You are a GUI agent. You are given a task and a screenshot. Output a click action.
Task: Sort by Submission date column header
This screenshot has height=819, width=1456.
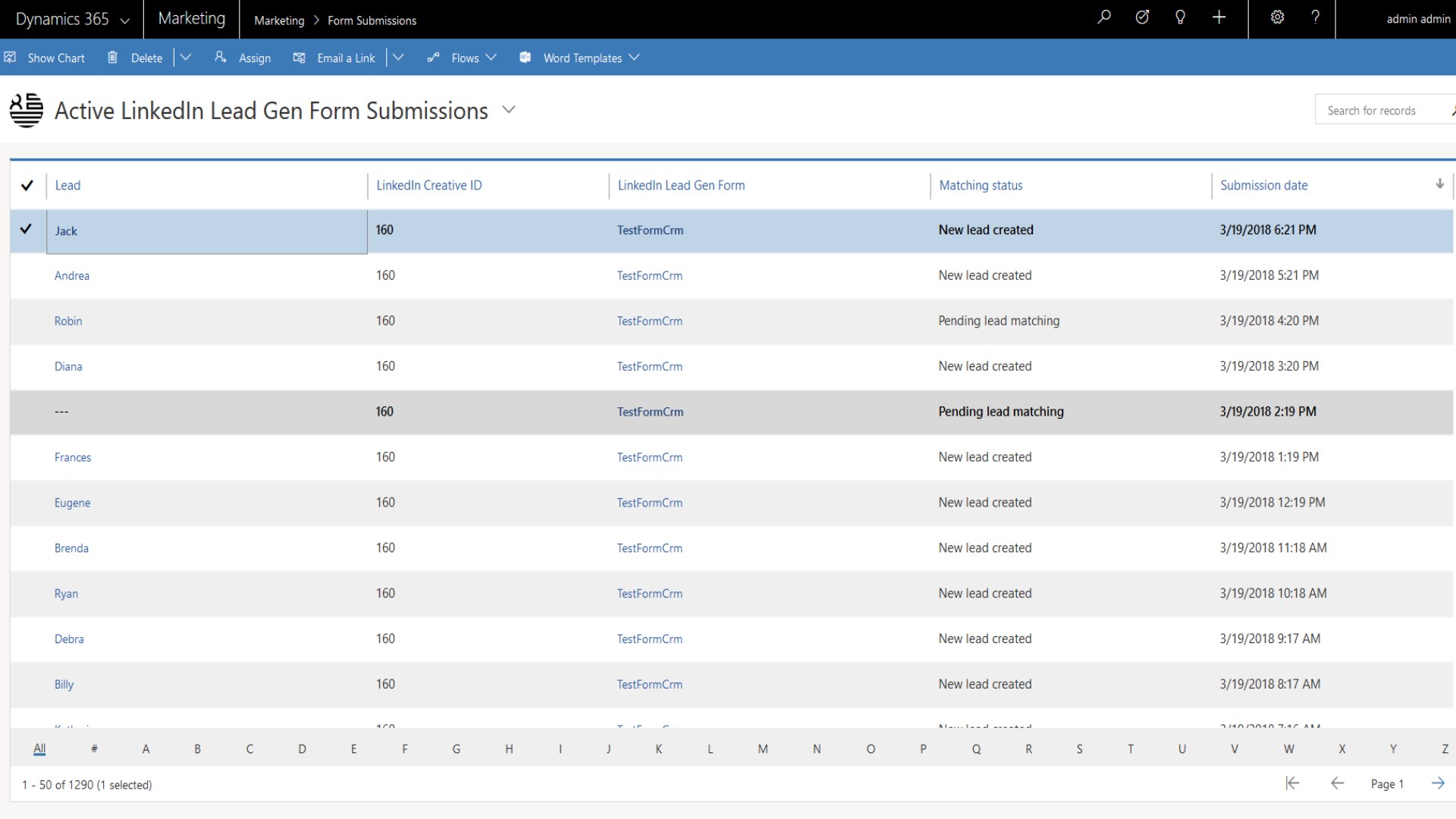tap(1263, 185)
